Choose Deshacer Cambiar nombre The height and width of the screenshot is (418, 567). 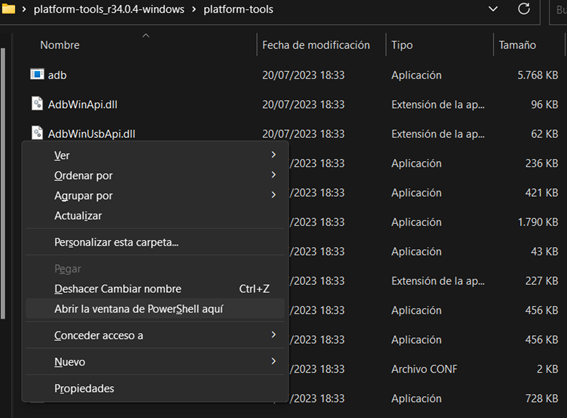155,289
